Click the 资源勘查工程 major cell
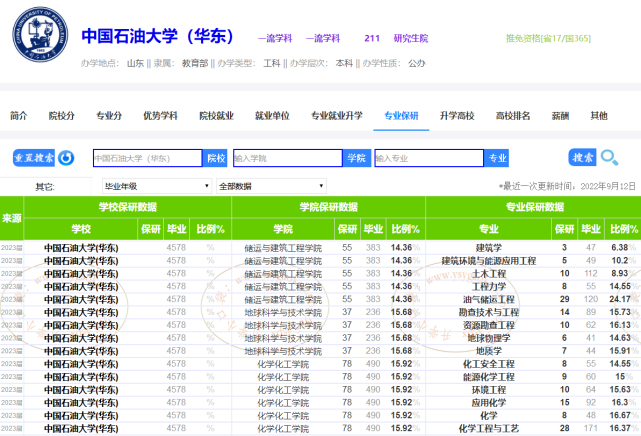641x436 pixels. coord(489,325)
